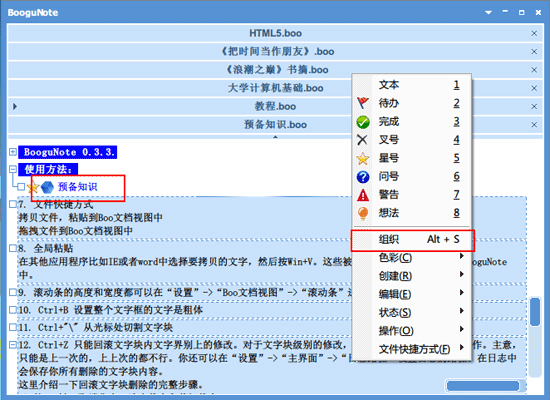Select the red flag 待办 icon
Screen dimensions: 550x400
pyautogui.click(x=363, y=103)
